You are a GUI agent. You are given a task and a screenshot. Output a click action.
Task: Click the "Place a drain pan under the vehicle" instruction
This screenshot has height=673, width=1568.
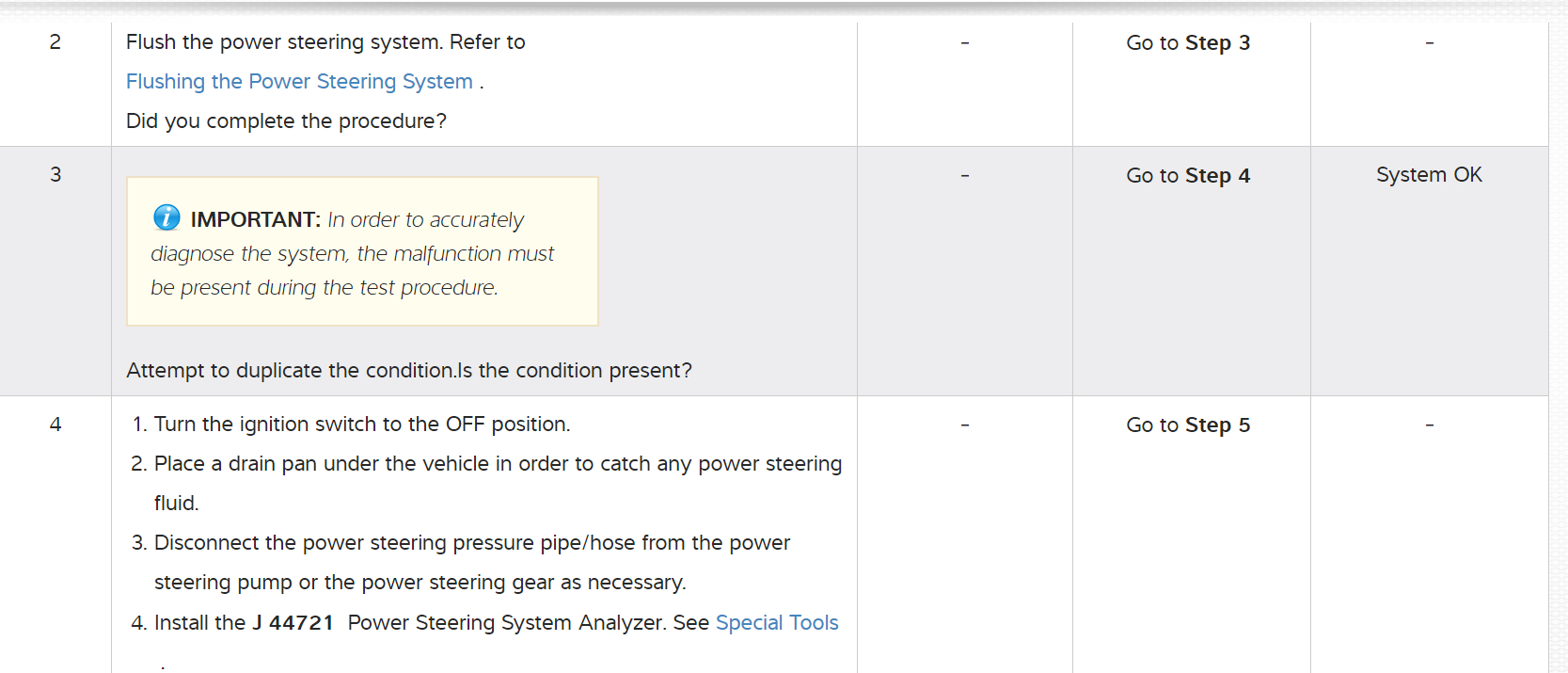pos(498,464)
